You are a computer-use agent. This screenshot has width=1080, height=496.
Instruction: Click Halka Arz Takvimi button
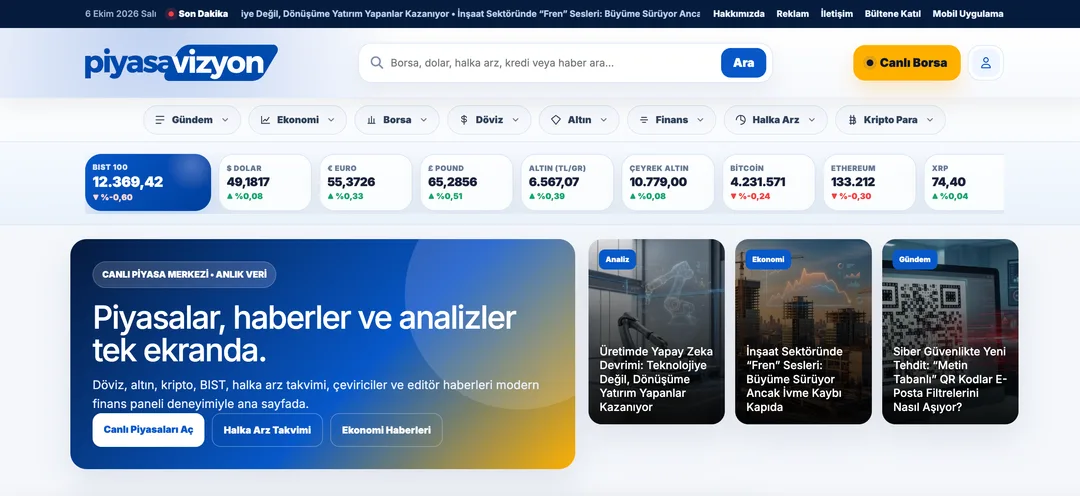267,430
